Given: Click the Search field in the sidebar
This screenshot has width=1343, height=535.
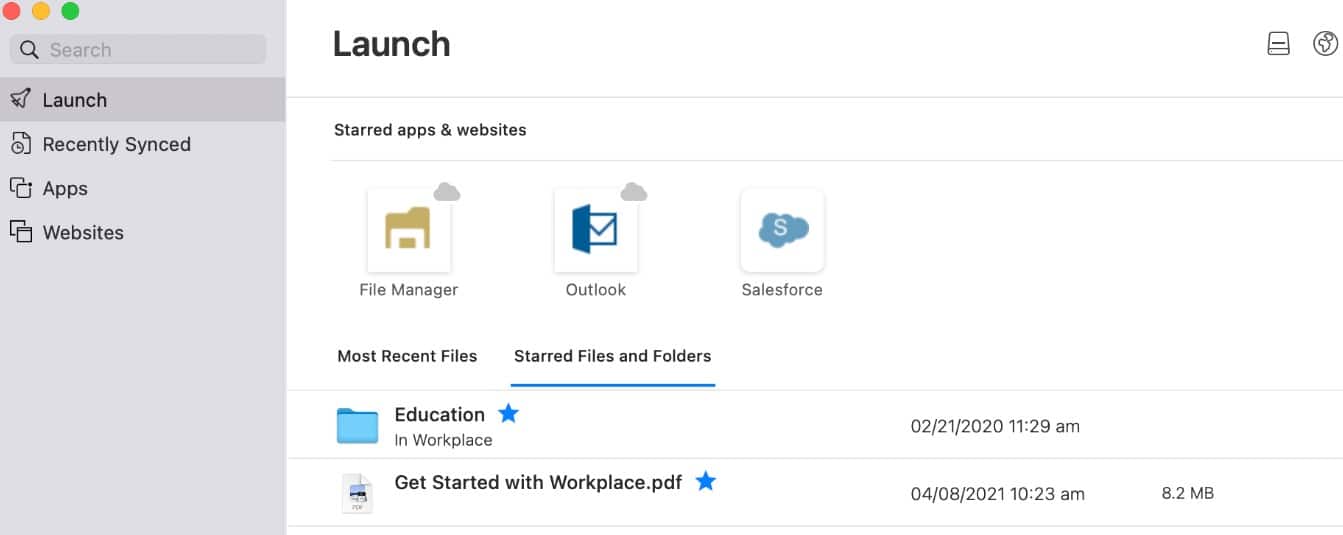Looking at the screenshot, I should coord(138,50).
